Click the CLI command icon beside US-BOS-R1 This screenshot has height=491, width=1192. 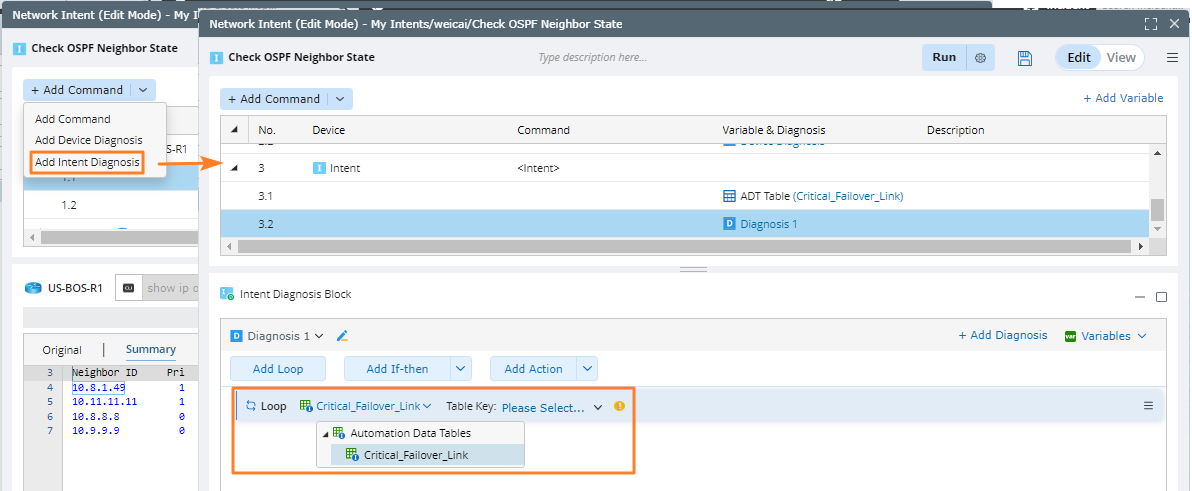128,288
